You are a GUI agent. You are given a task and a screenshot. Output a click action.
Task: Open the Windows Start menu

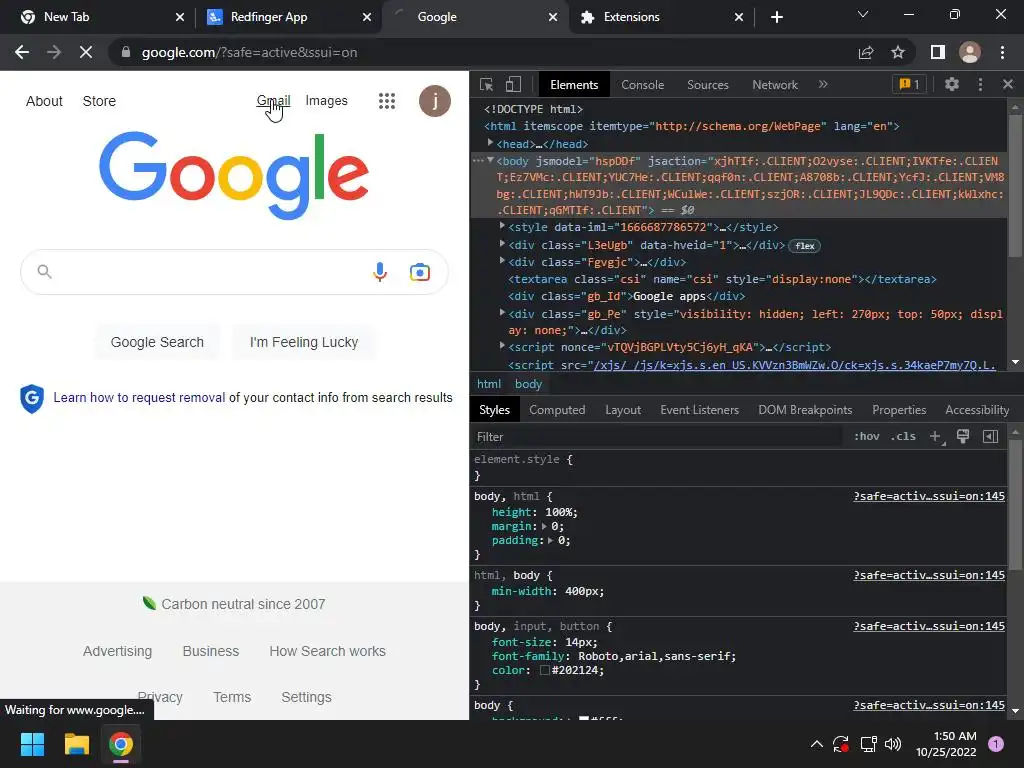click(32, 744)
